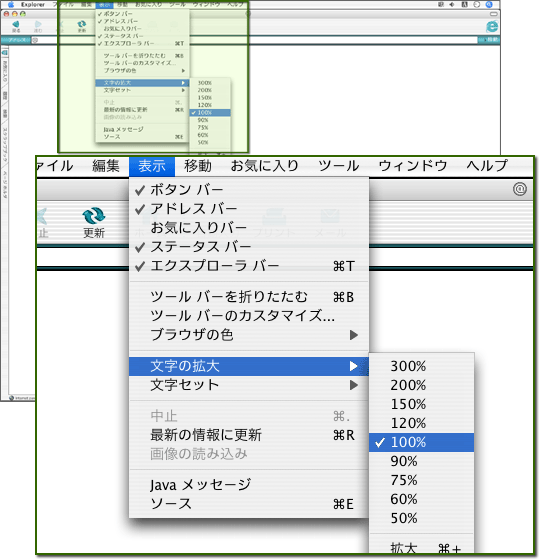Open the Explorer application menu
The height and width of the screenshot is (560, 540).
(33, 4)
